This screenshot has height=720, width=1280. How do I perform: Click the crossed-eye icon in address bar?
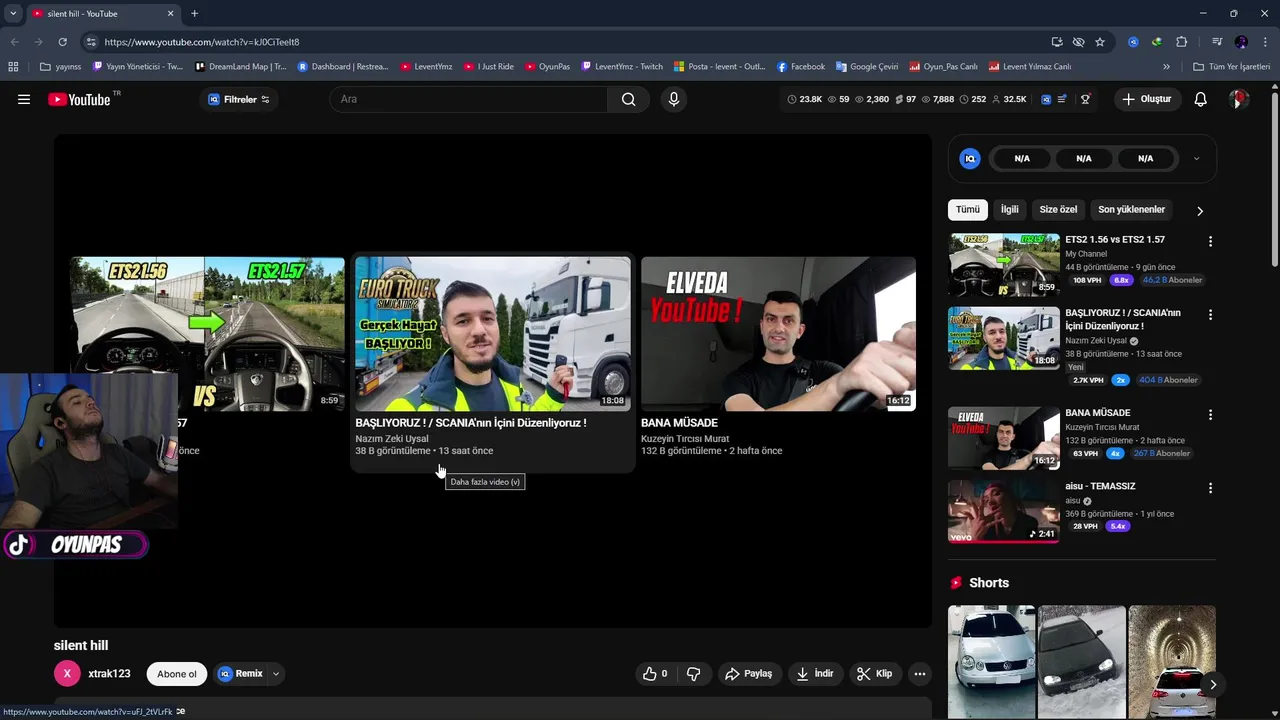click(x=1078, y=42)
